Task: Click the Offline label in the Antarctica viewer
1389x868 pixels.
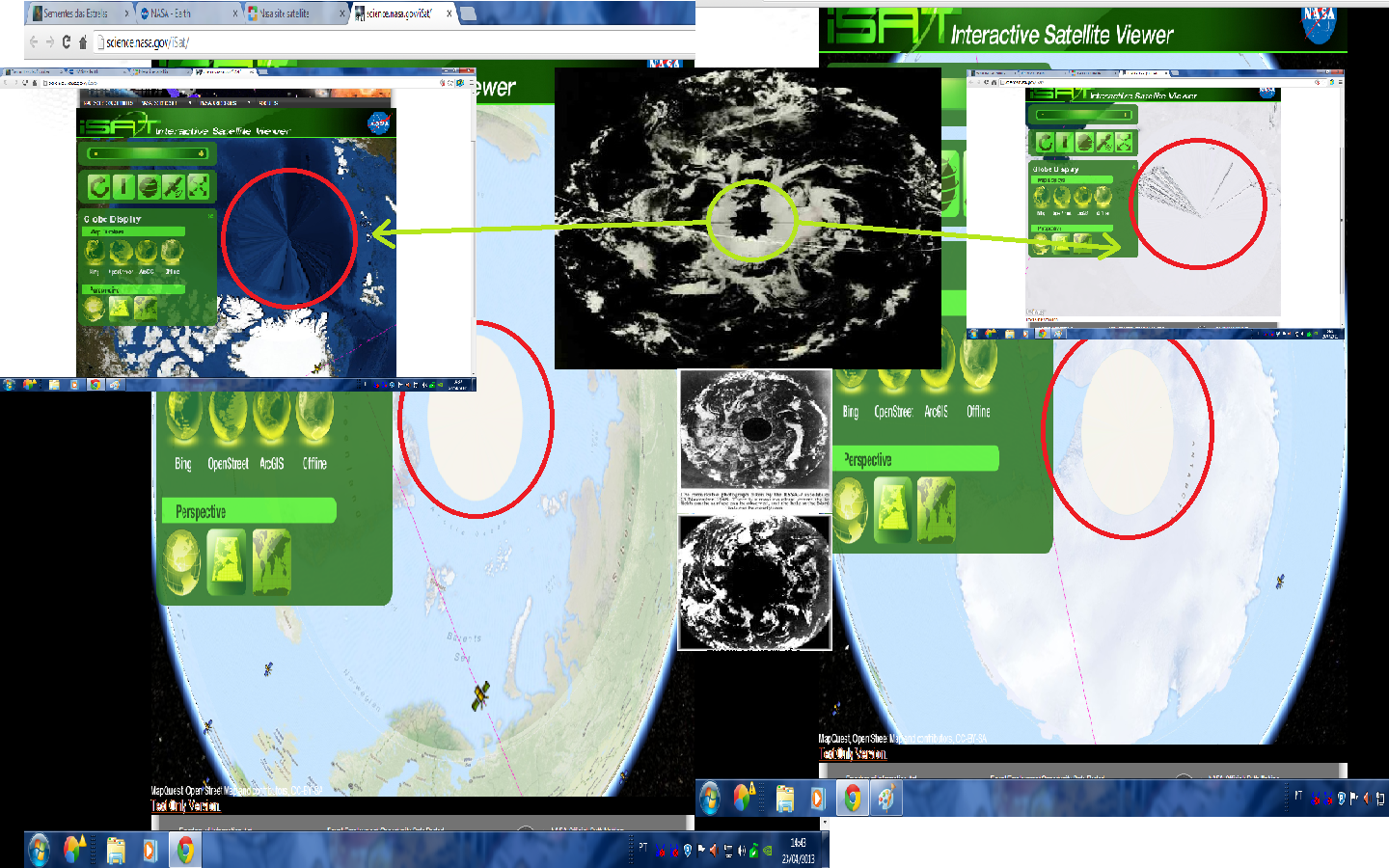Action: (978, 412)
